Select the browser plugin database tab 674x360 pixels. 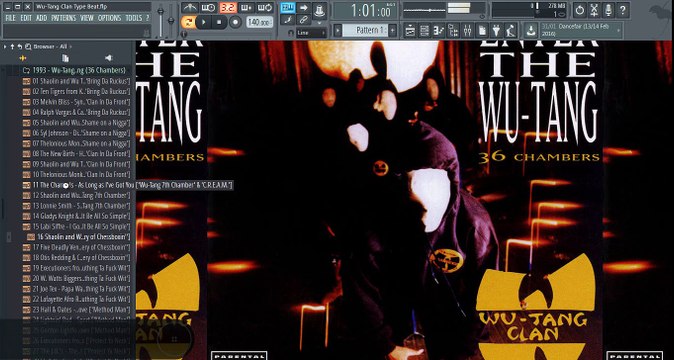click(109, 58)
